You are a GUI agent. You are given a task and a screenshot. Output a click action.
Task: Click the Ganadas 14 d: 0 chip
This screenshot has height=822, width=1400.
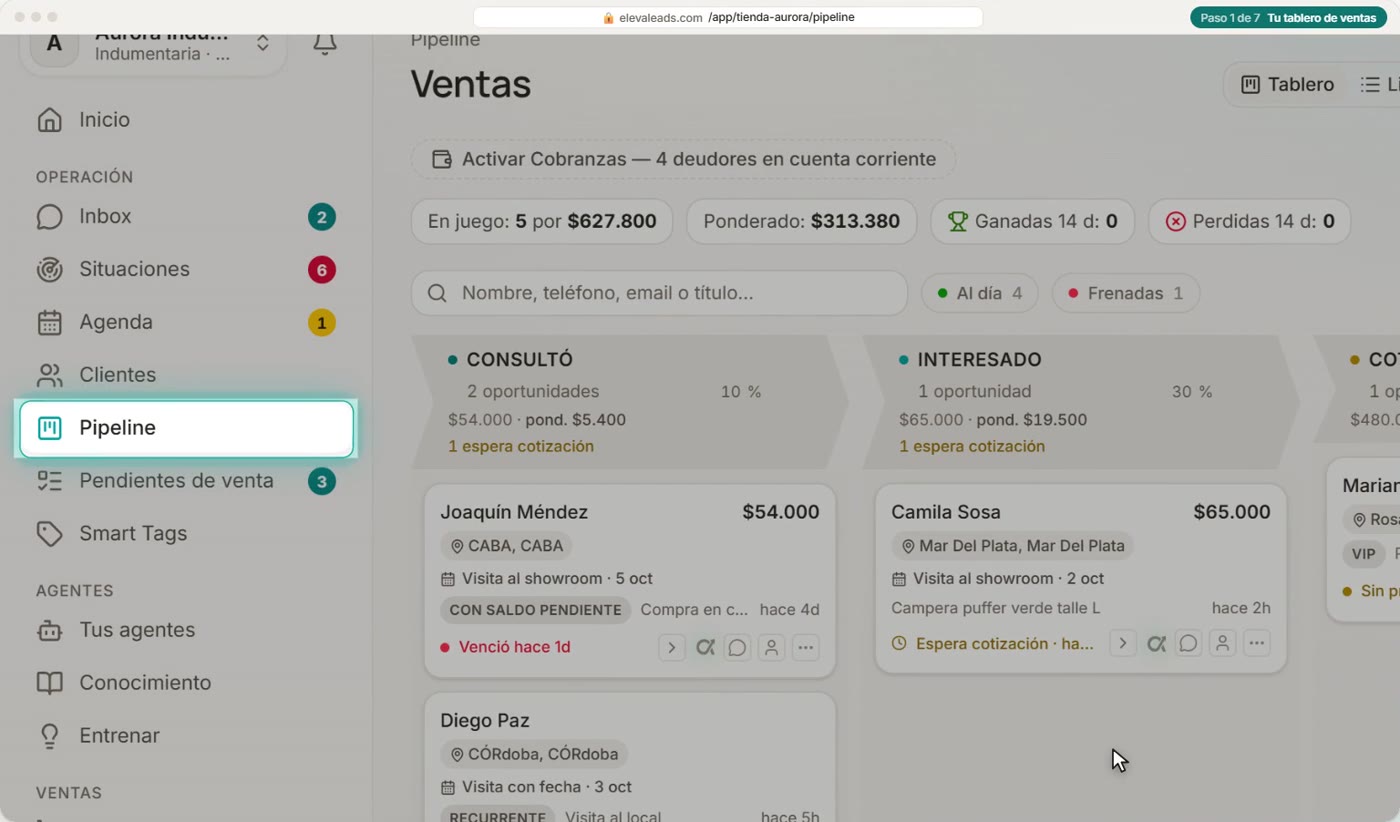[x=1032, y=222]
